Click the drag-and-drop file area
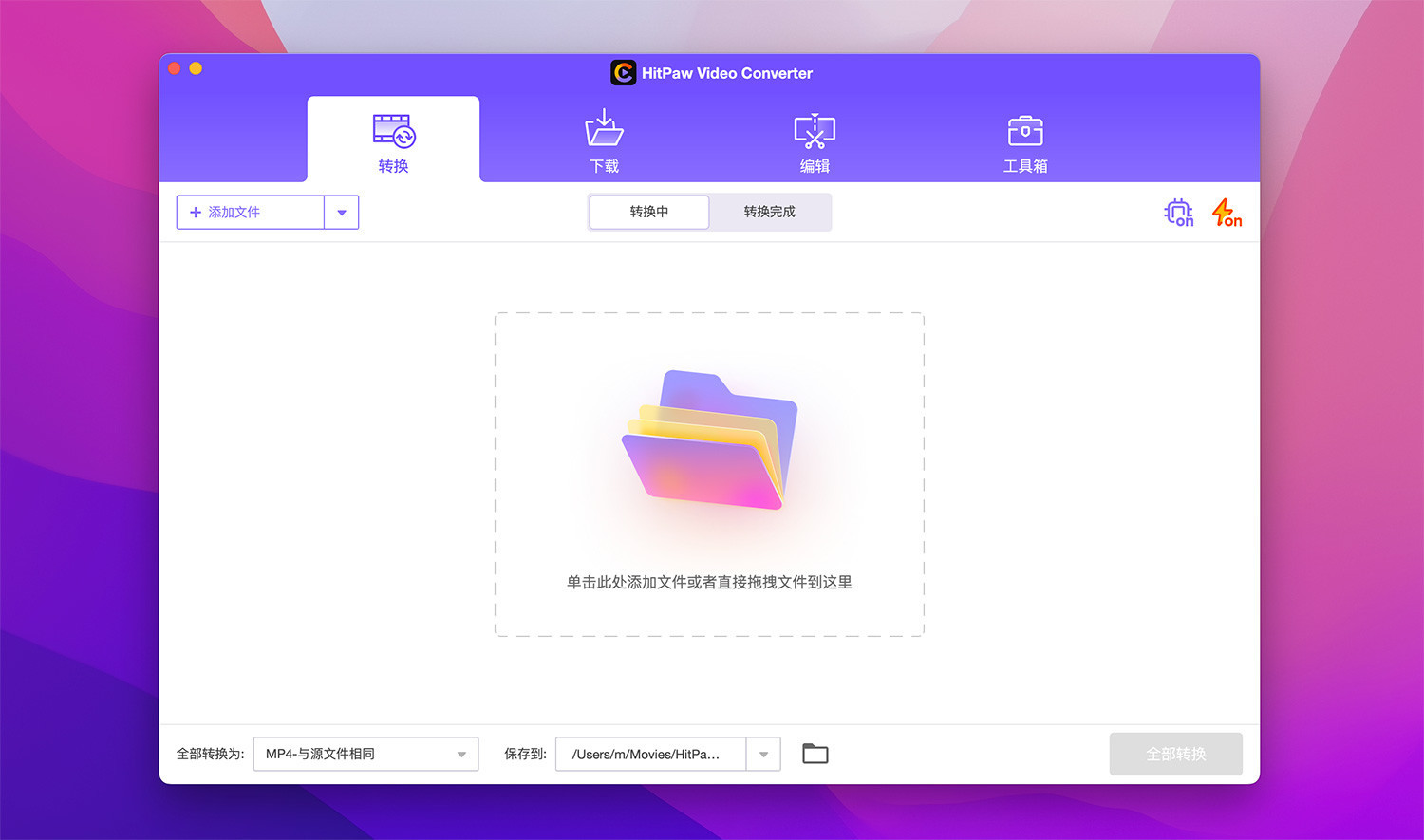Viewport: 1424px width, 840px height. pos(709,475)
